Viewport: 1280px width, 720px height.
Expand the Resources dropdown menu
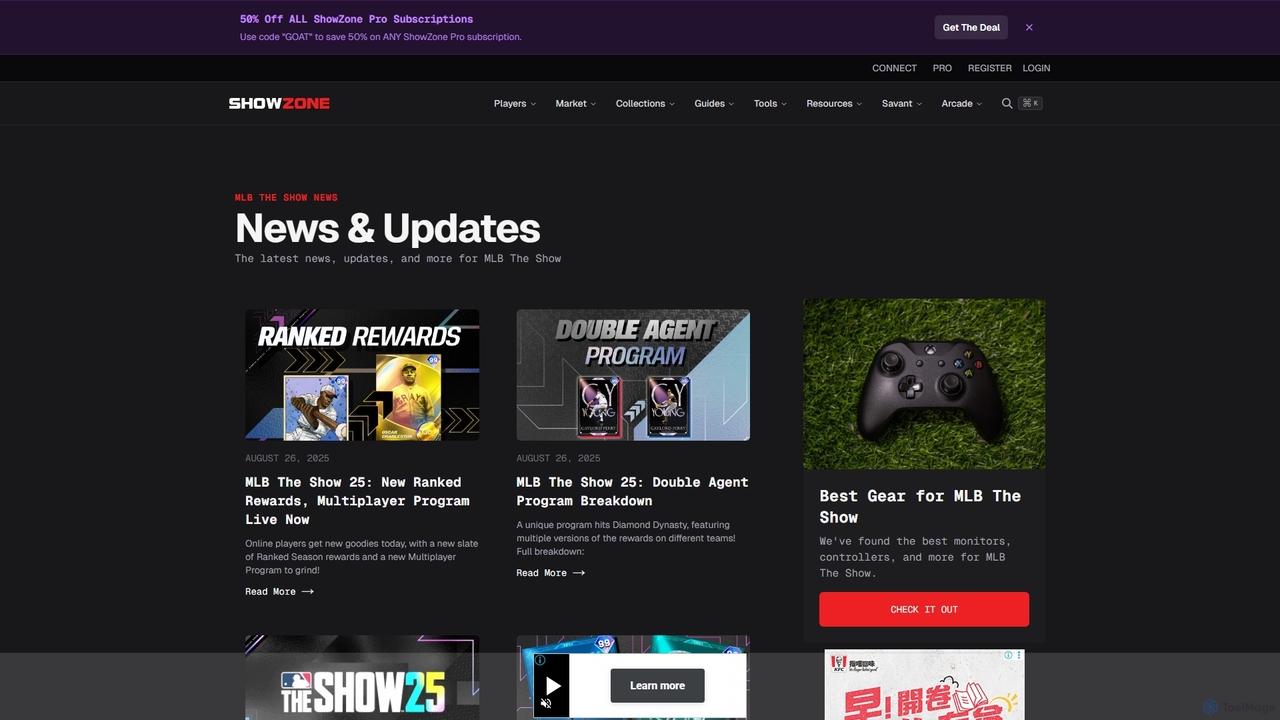click(834, 103)
